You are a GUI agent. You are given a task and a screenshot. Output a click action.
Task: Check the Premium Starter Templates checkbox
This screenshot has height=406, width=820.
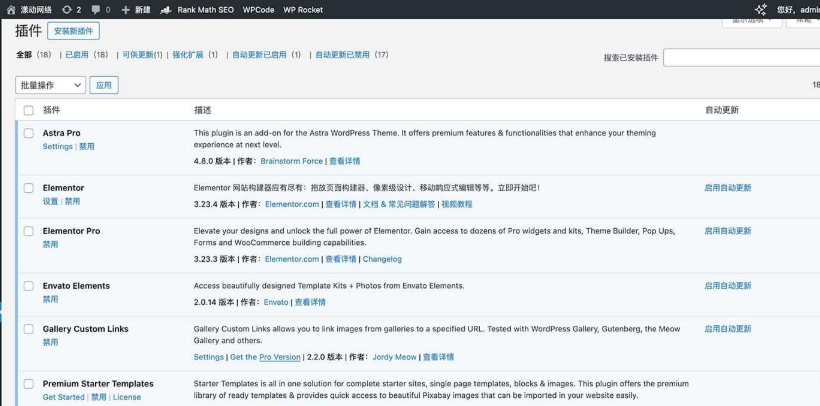coord(29,384)
